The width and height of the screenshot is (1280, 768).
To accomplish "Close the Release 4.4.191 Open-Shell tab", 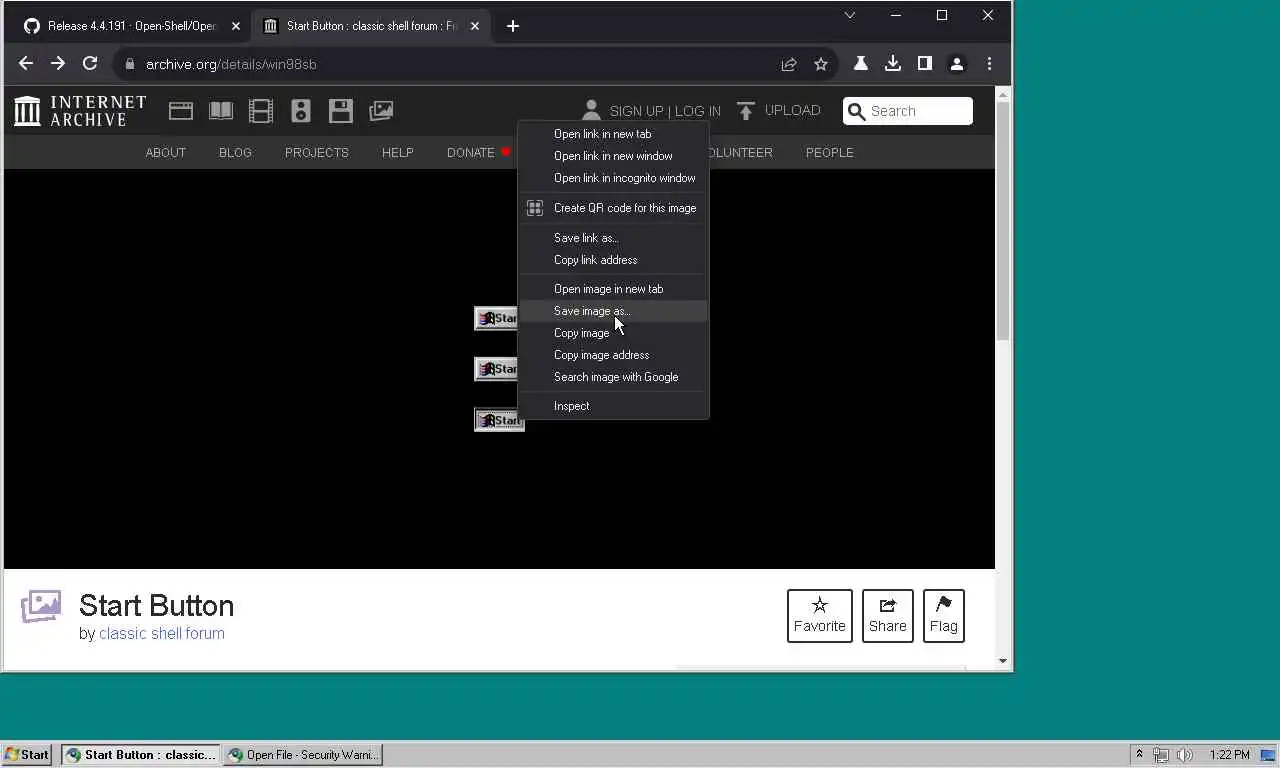I will [236, 26].
